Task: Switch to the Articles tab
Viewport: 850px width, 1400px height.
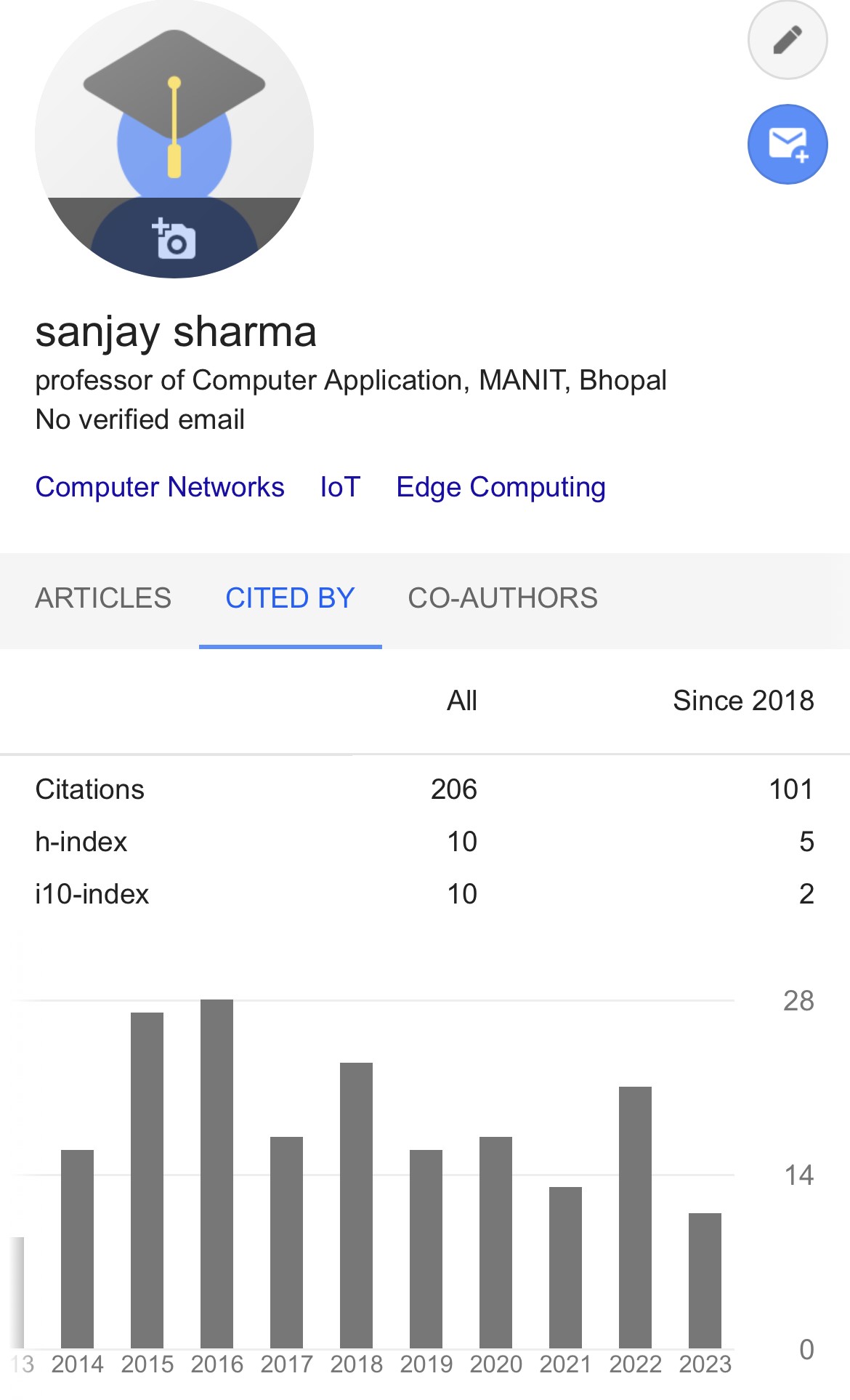Action: coord(103,598)
